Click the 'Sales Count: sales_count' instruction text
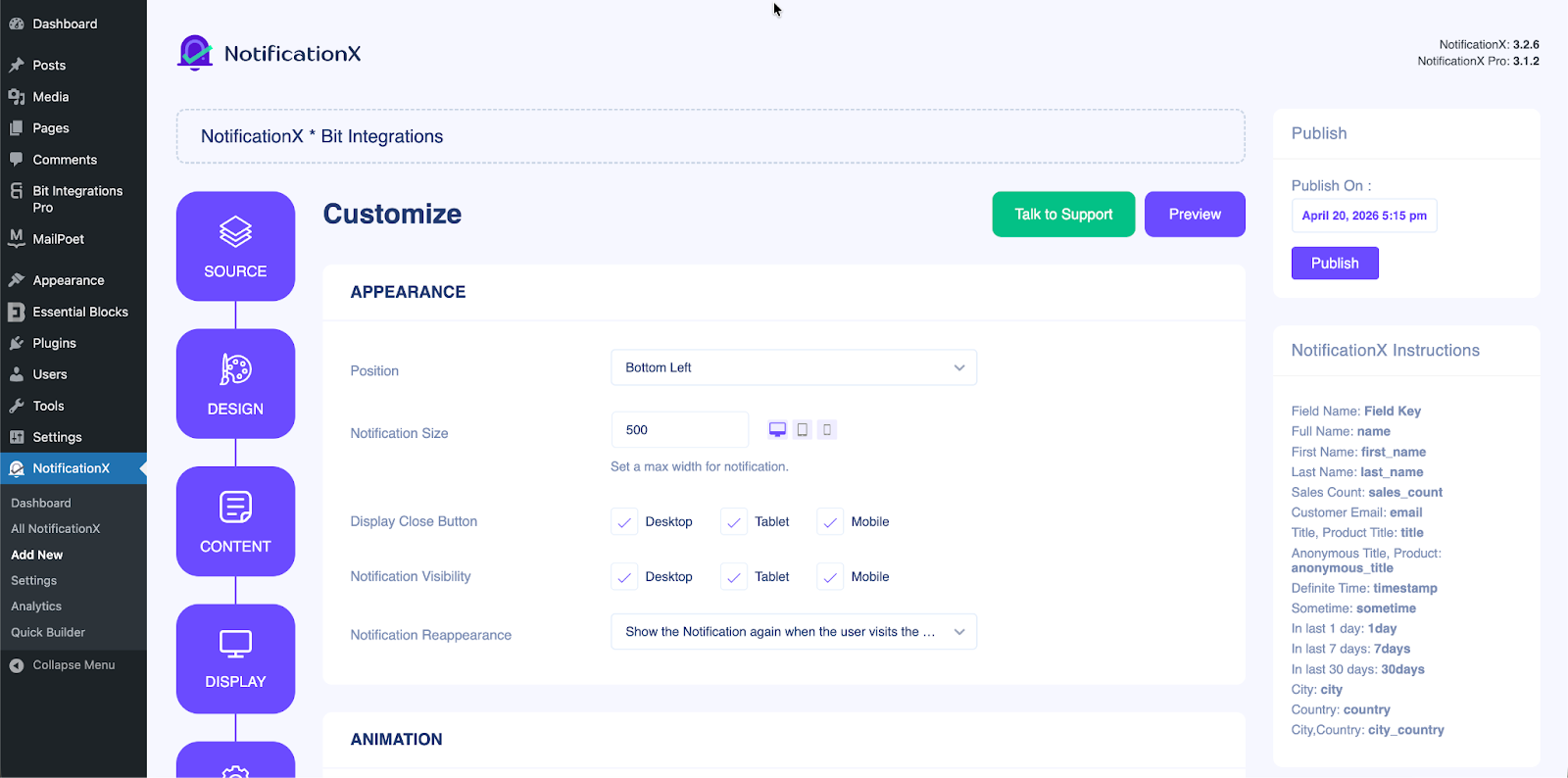Screen dimensions: 1568x778 point(1367,492)
